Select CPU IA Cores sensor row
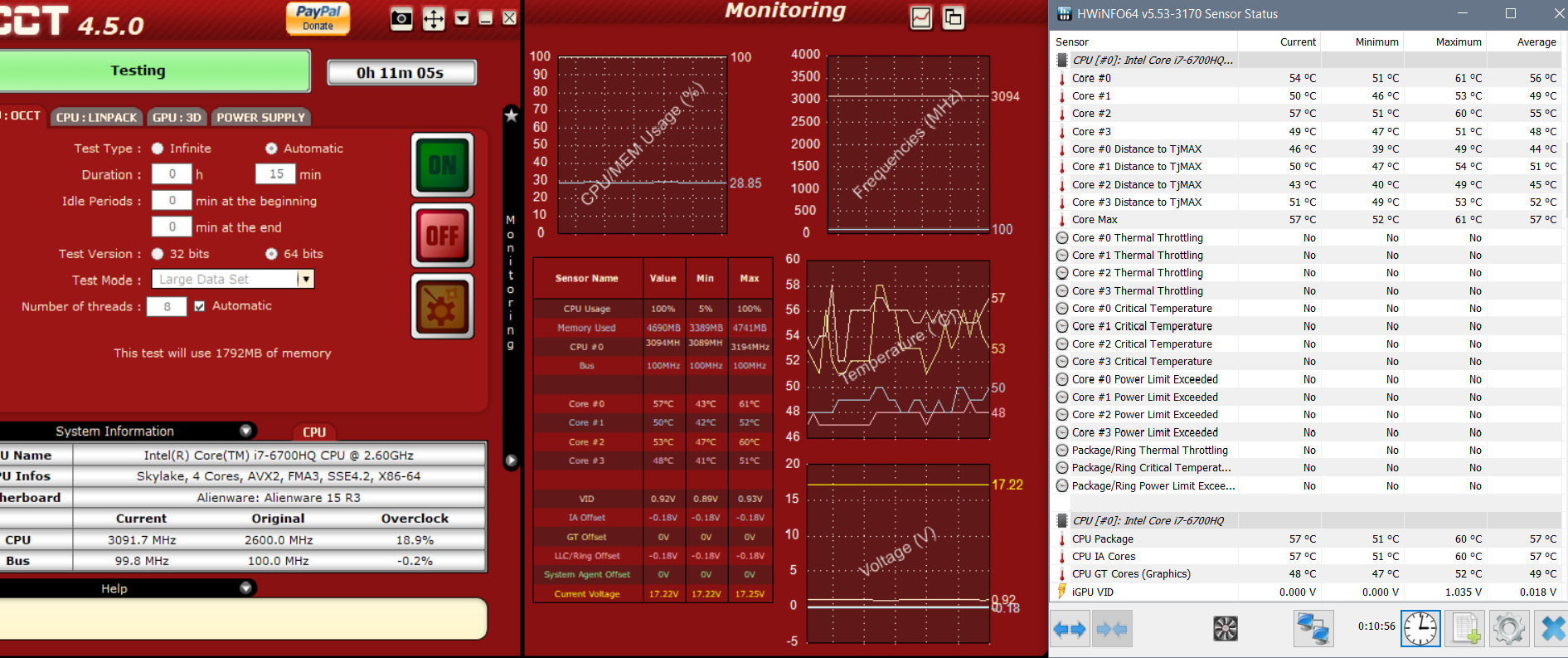The image size is (1568, 658). point(1308,557)
